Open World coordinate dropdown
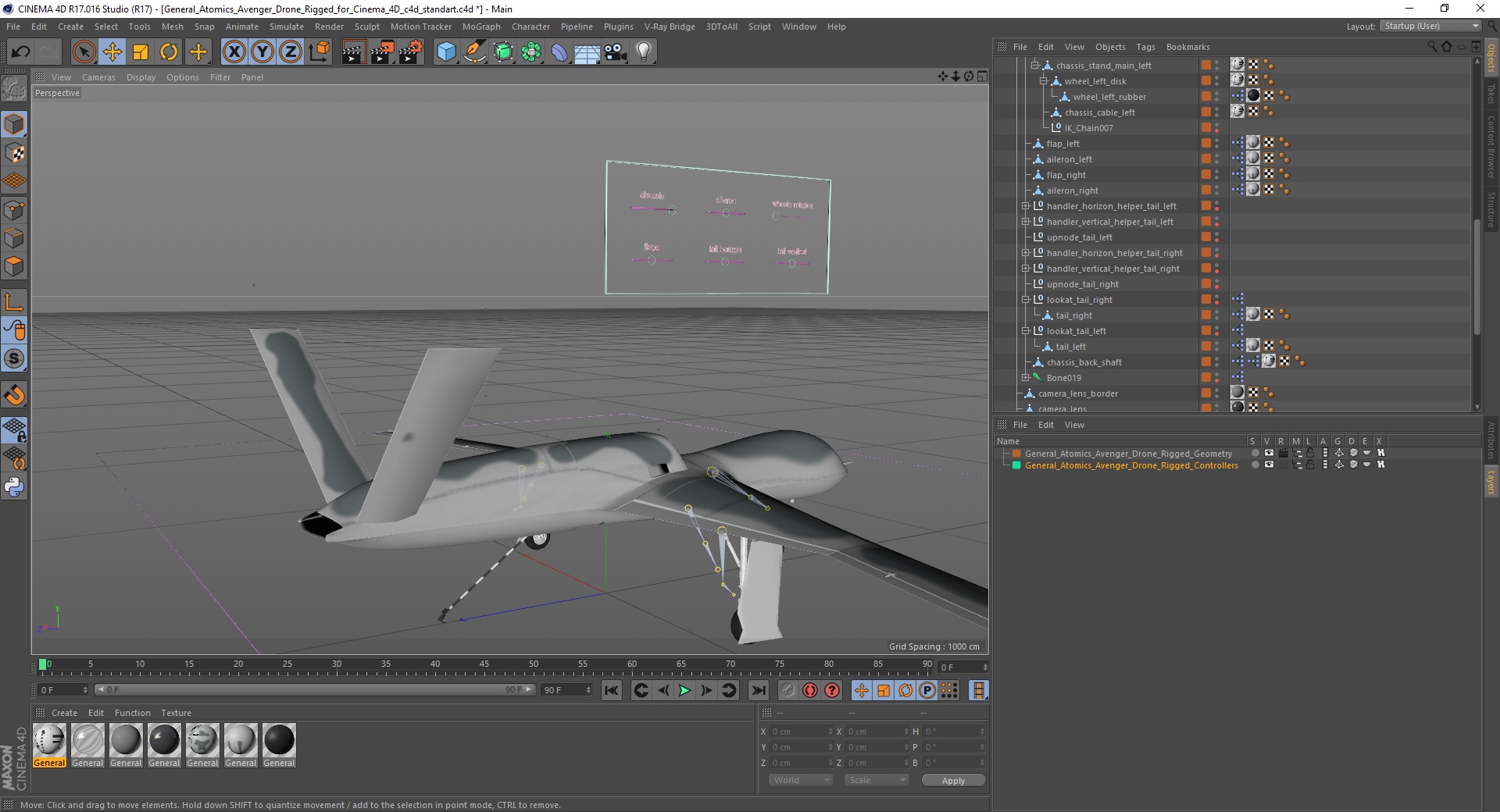This screenshot has height=812, width=1500. tap(801, 780)
